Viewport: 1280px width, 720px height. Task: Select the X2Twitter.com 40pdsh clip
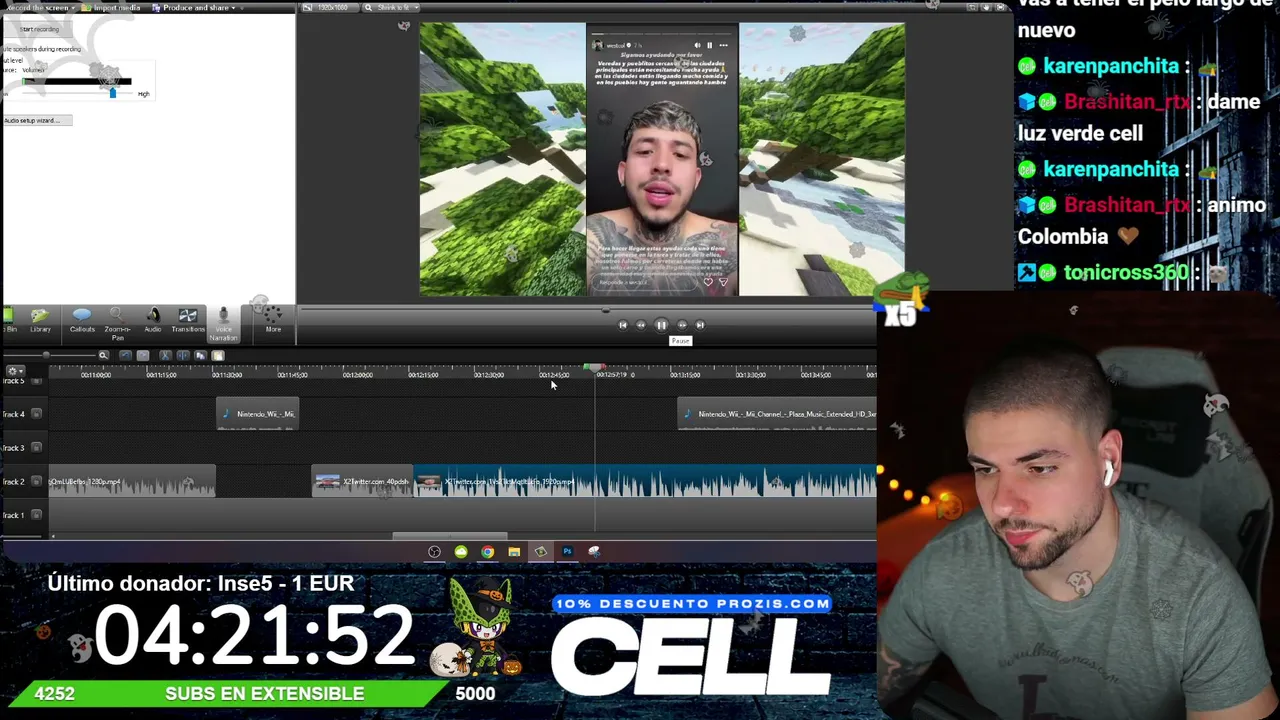click(362, 482)
